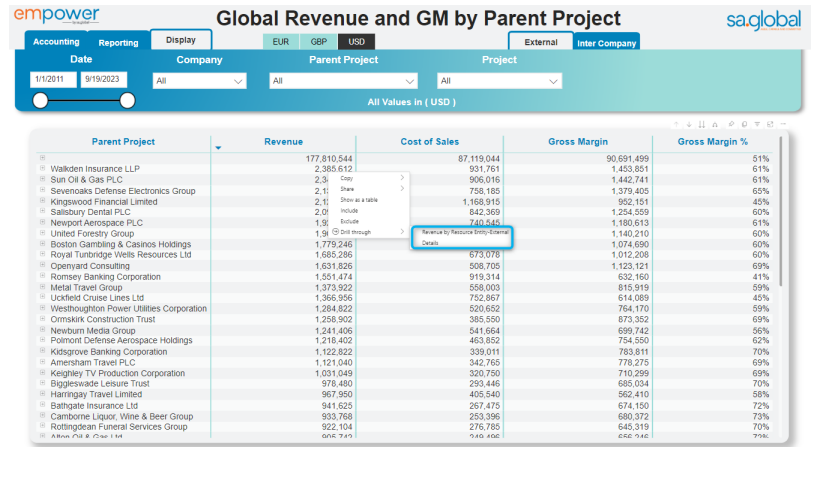The height and width of the screenshot is (500, 829).
Task: Pin the table visual
Action: 731,124
